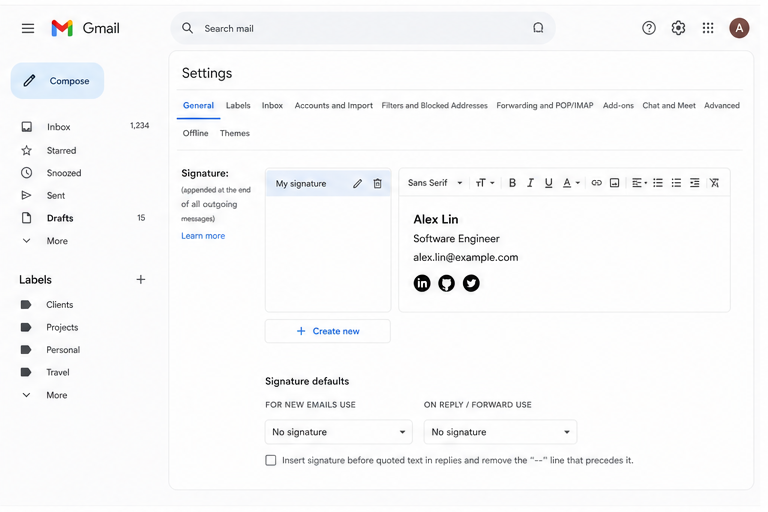Apply italic formatting in signature editor
This screenshot has width=768, height=512.
coord(530,183)
